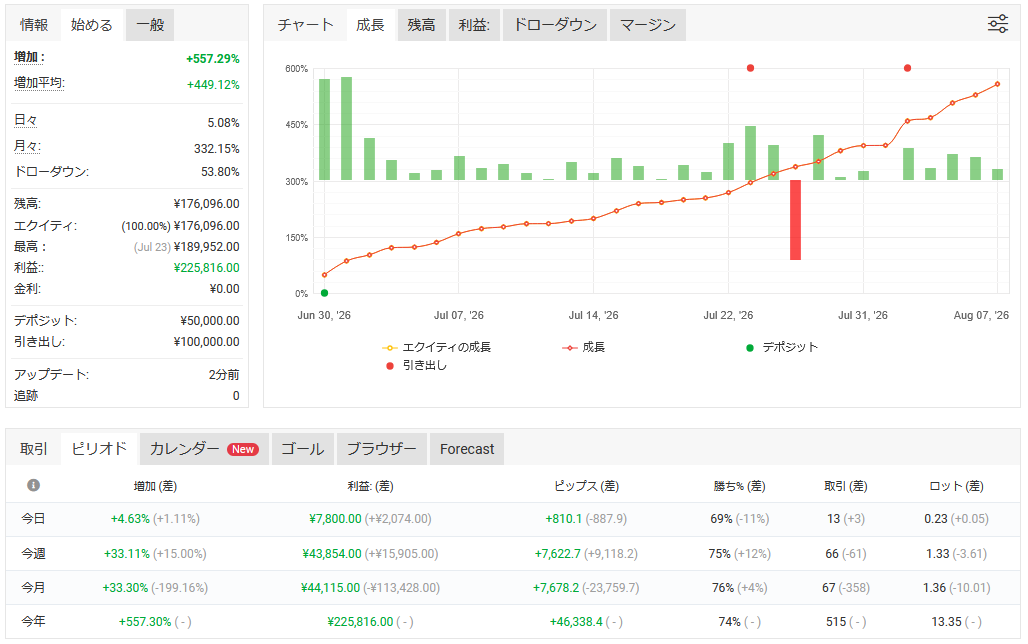Toggle デポジット legend marker
Viewport: 1028px width, 644px height.
click(x=782, y=348)
